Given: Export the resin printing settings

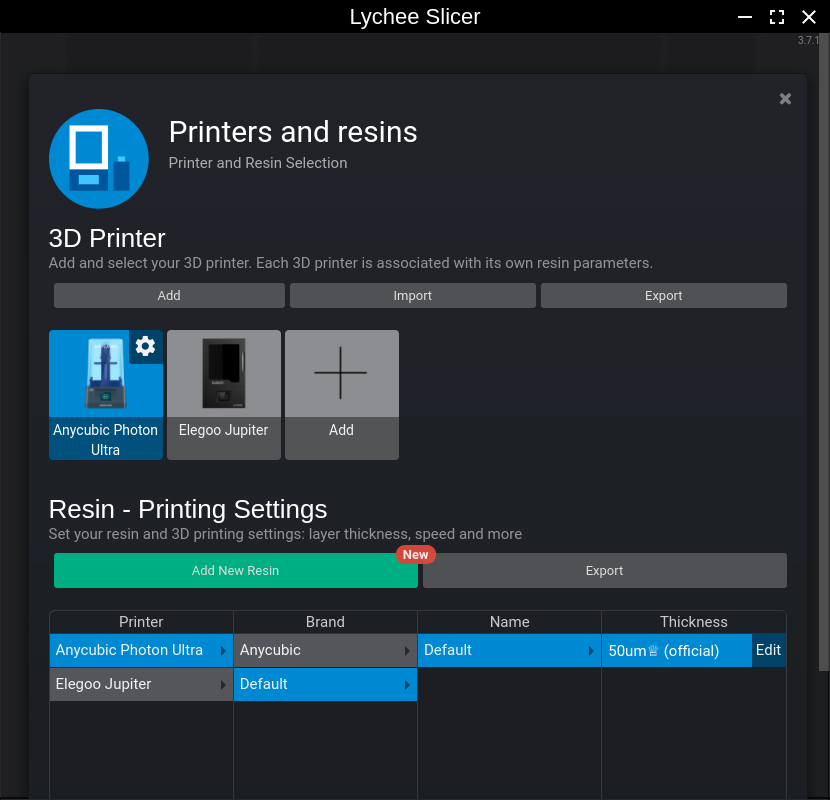Looking at the screenshot, I should coord(604,571).
